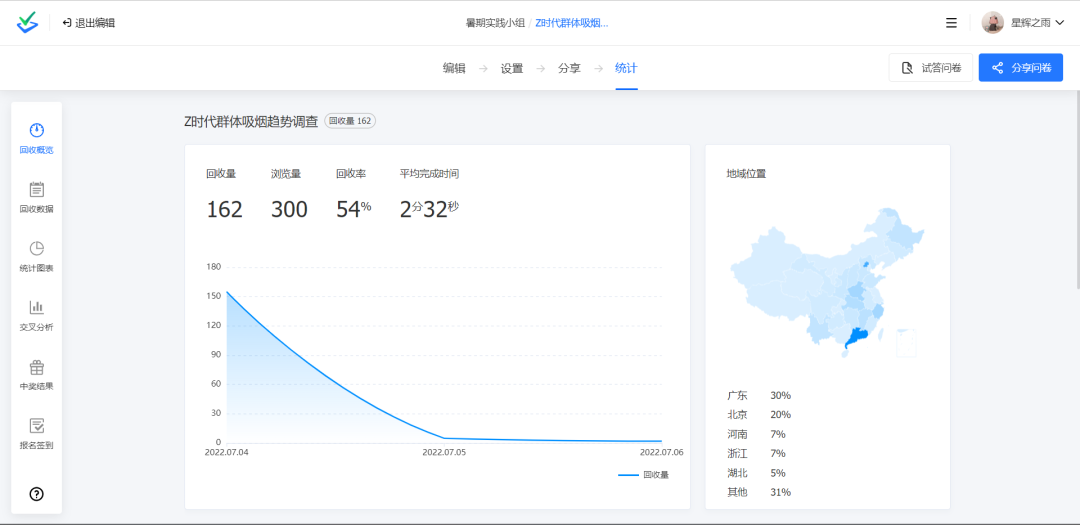Open the 回收数据 sidebar icon
The height and width of the screenshot is (525, 1080).
coord(36,190)
